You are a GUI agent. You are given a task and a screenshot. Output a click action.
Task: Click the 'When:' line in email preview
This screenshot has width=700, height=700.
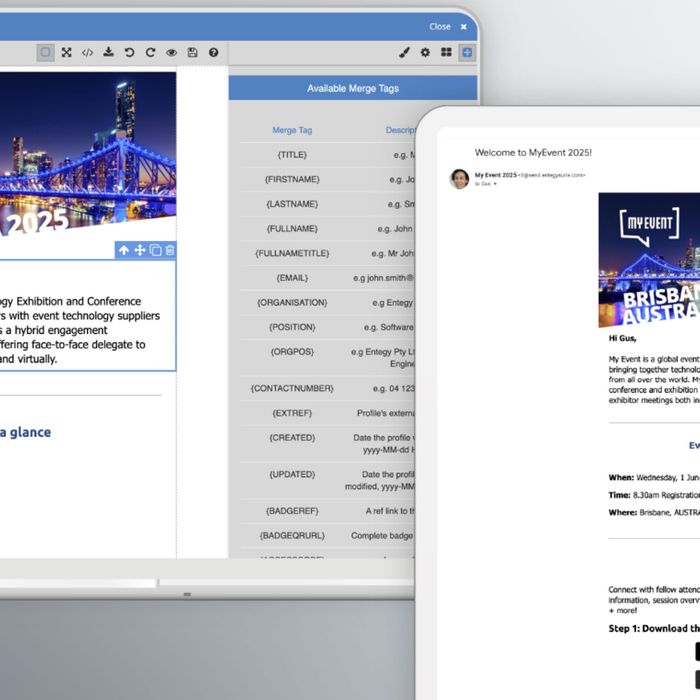[654, 477]
